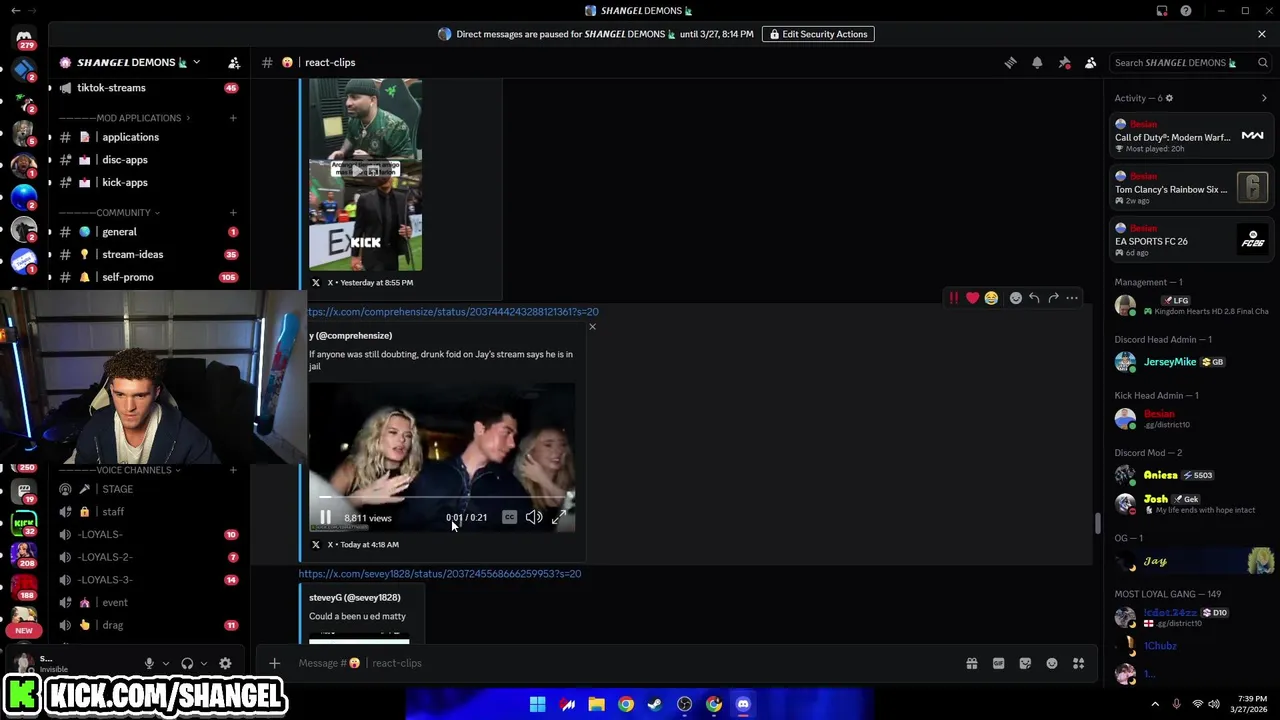Open the Activity settings gear
Image resolution: width=1280 pixels, height=720 pixels.
pos(1169,98)
